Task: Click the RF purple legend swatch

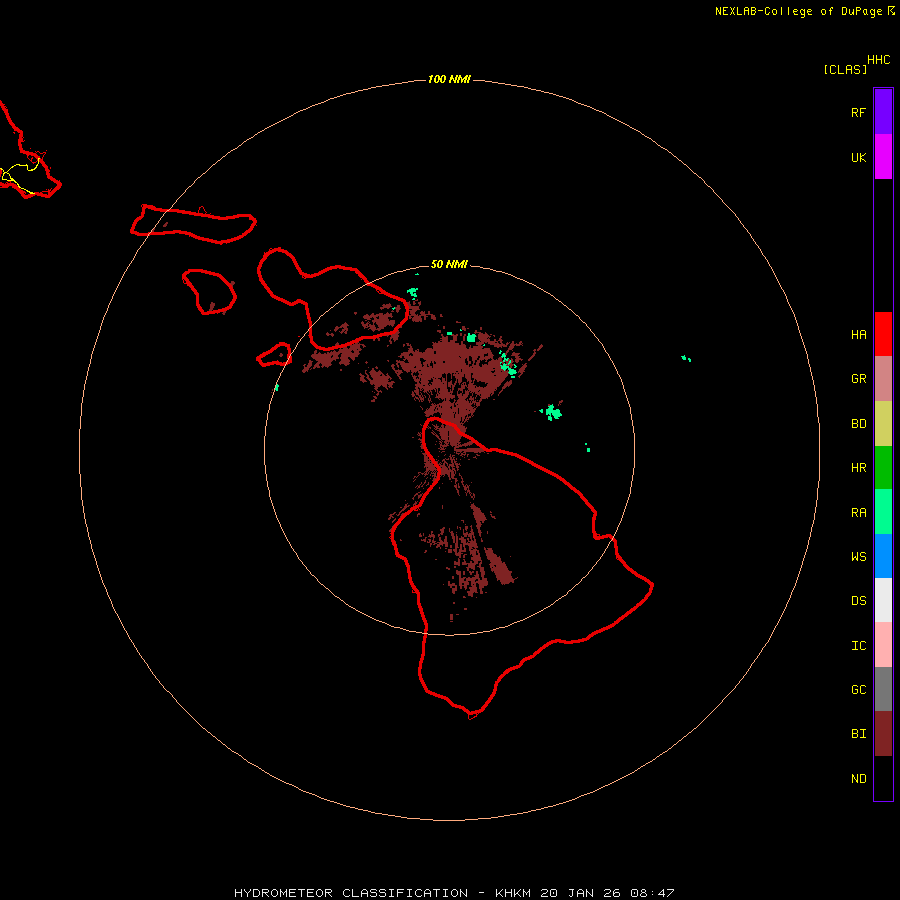Action: 883,112
